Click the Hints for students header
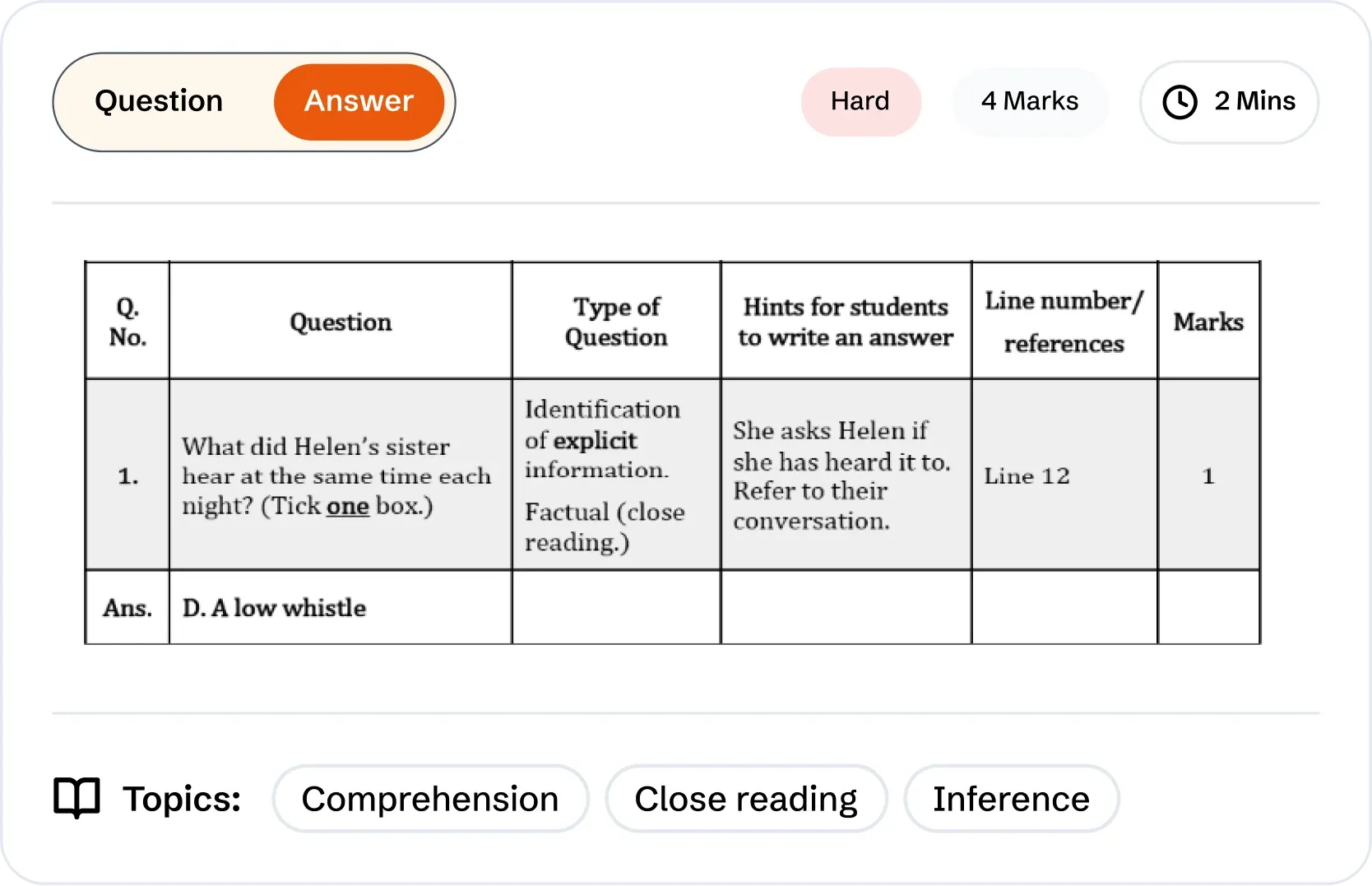1372x886 pixels. 846,322
